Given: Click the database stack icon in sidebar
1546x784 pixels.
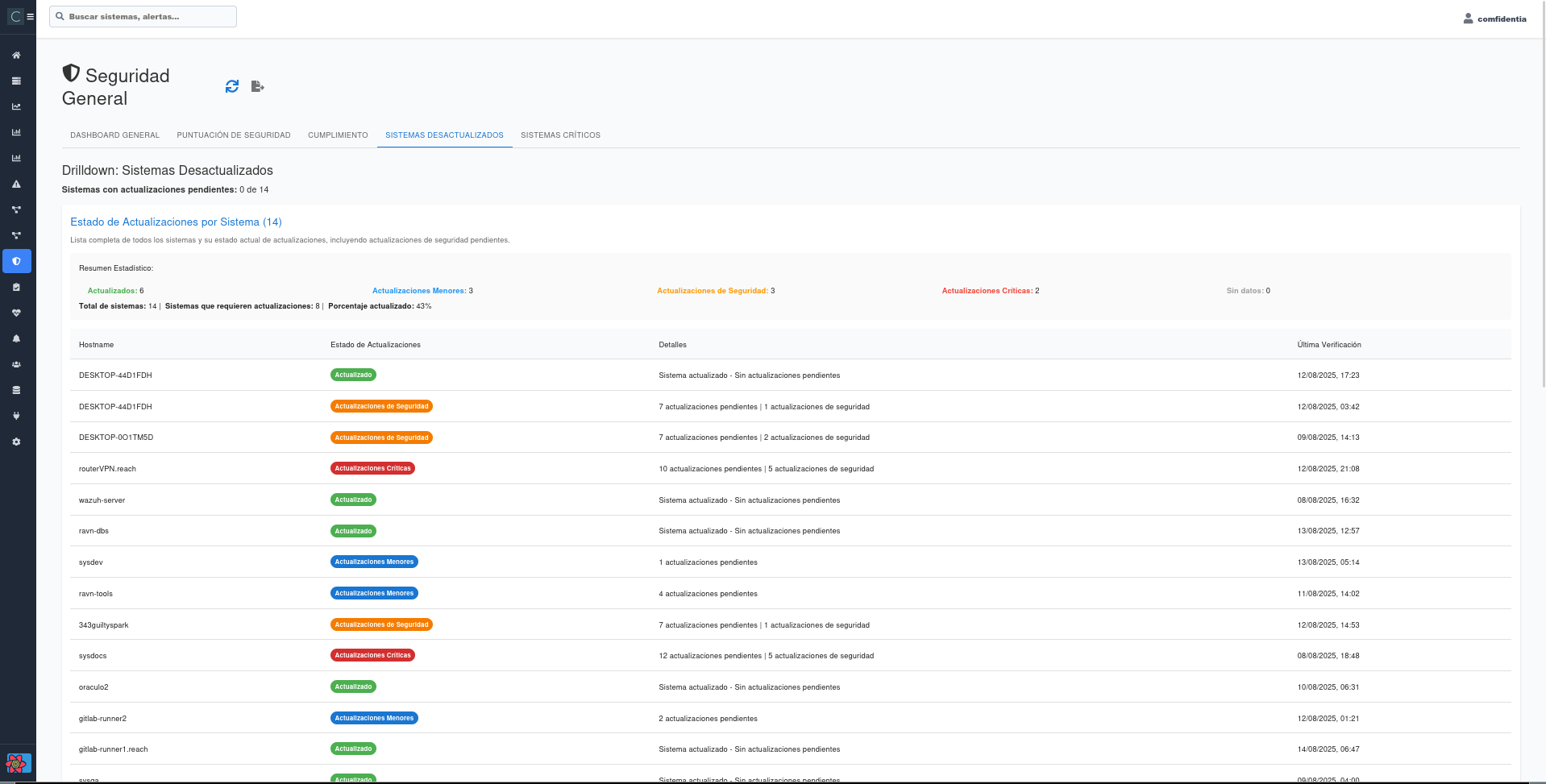Looking at the screenshot, I should coord(16,391).
